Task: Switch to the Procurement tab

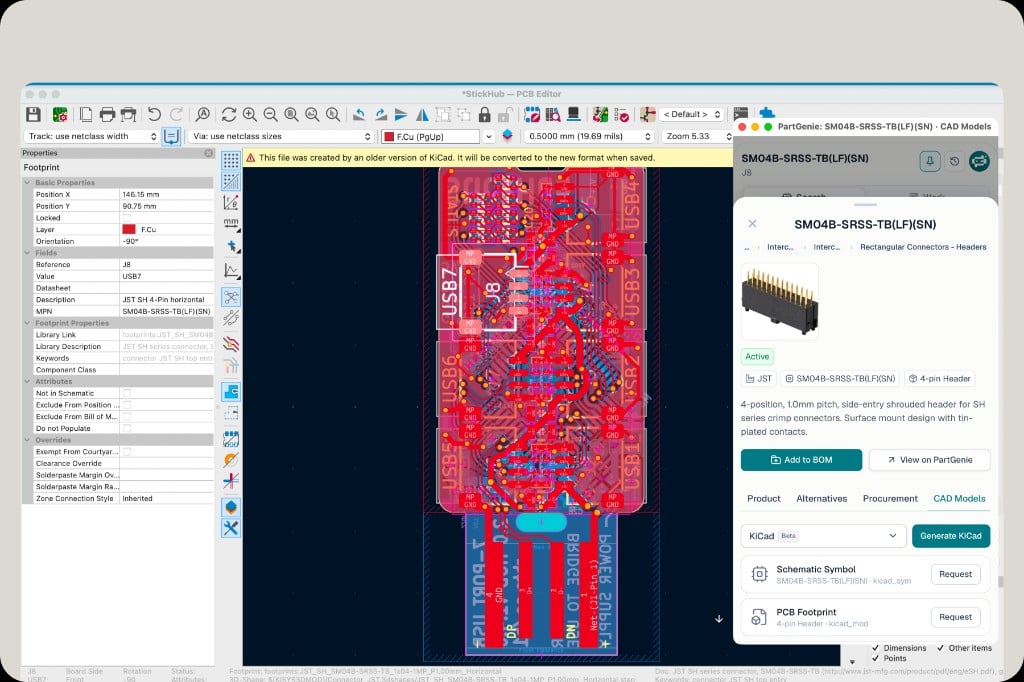Action: [890, 498]
